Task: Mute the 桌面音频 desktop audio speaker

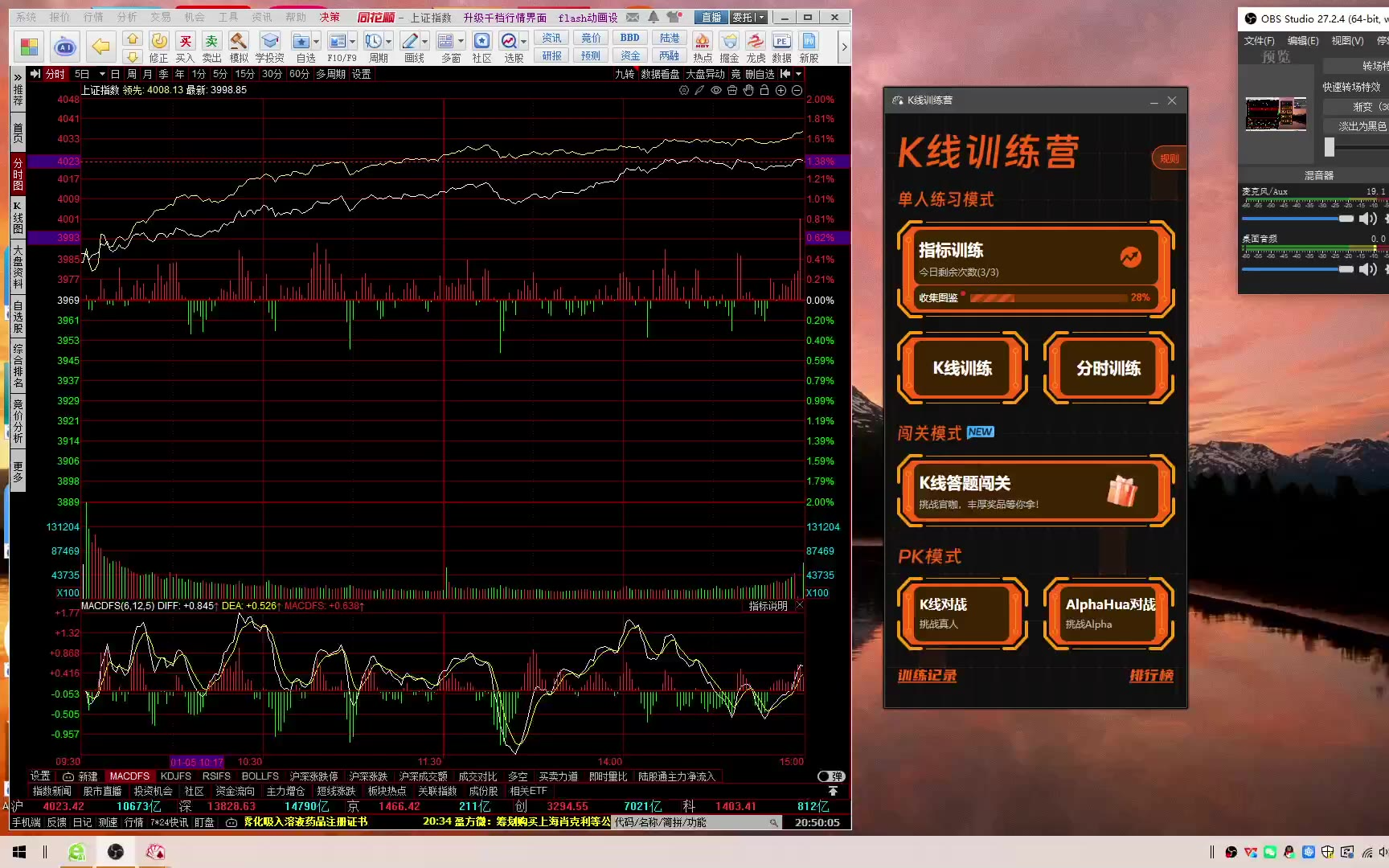Action: pos(1366,269)
